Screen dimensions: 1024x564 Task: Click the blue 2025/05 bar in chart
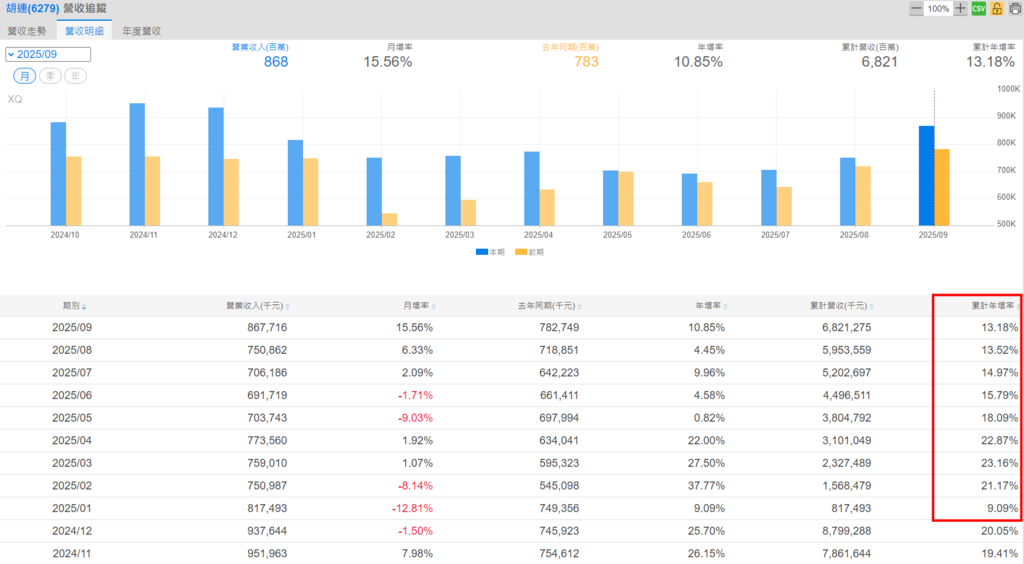pyautogui.click(x=611, y=198)
